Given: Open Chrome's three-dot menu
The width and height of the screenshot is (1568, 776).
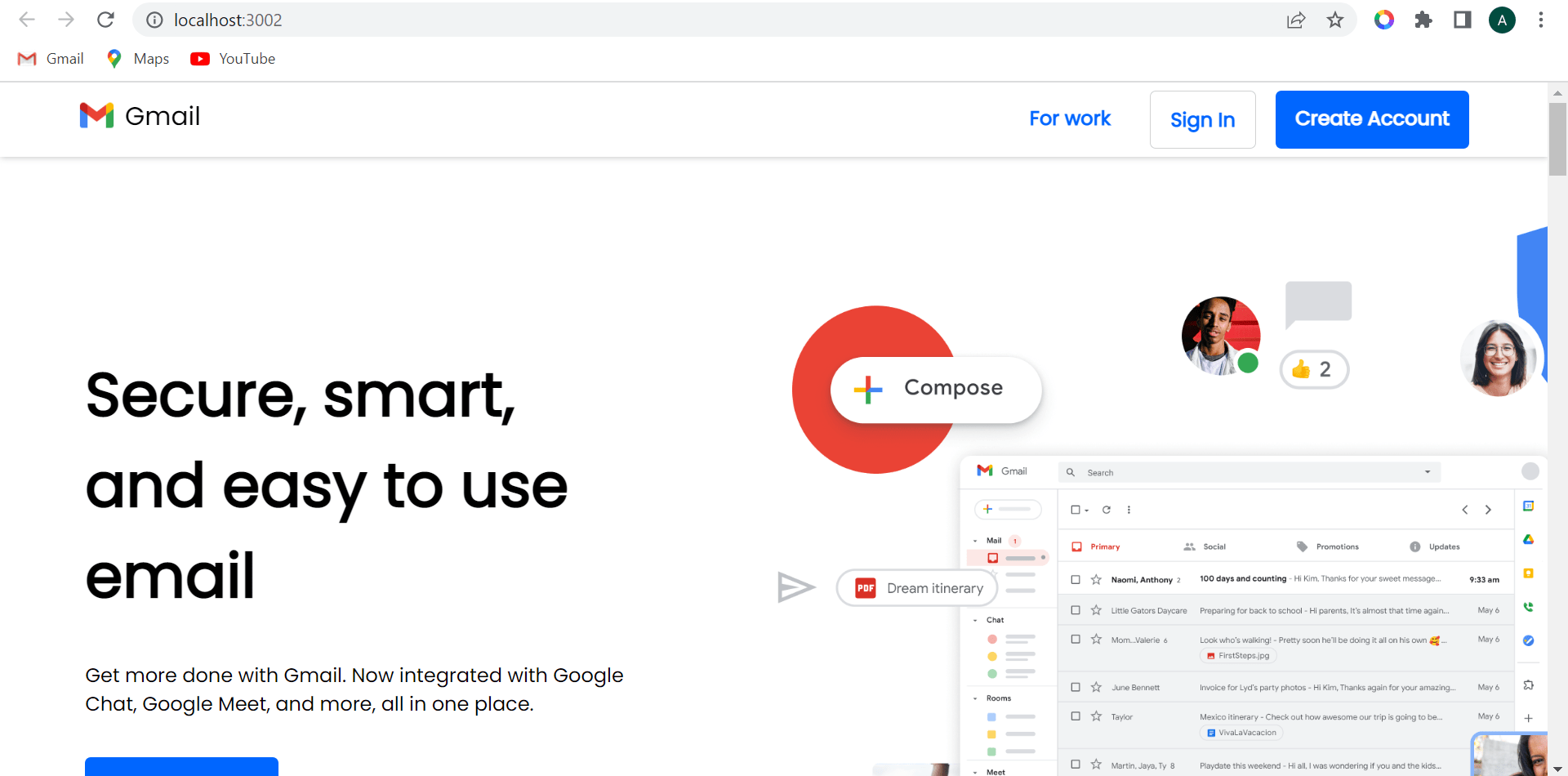Looking at the screenshot, I should click(x=1541, y=20).
